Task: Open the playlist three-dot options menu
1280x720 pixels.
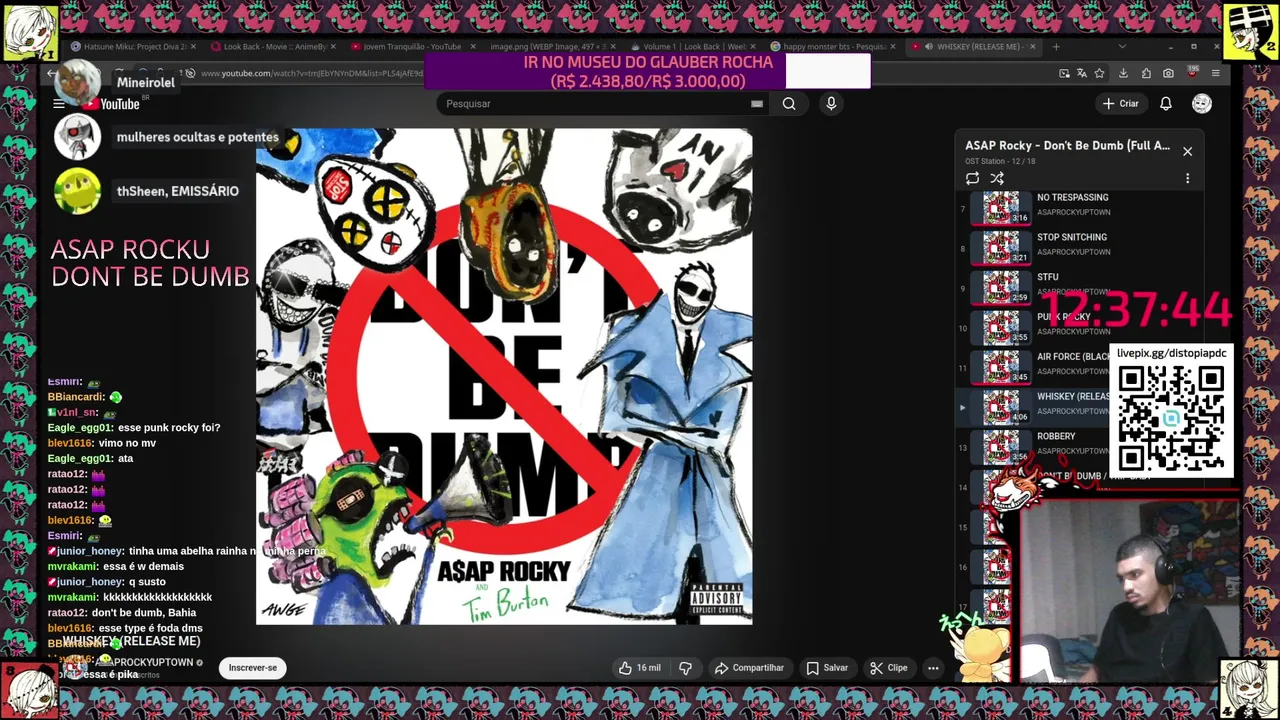Action: click(1187, 178)
